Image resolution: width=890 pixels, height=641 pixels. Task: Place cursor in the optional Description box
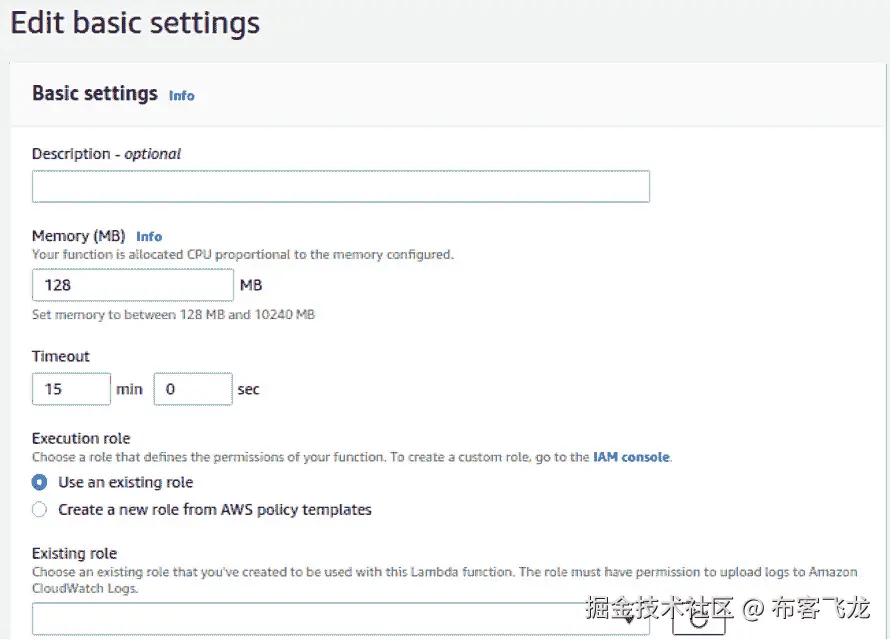[x=340, y=186]
